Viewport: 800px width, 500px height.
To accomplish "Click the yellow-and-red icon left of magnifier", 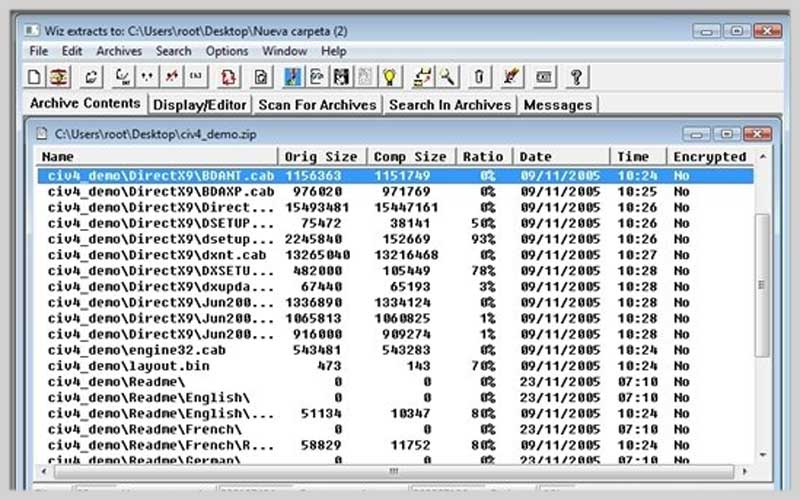I will [422, 77].
